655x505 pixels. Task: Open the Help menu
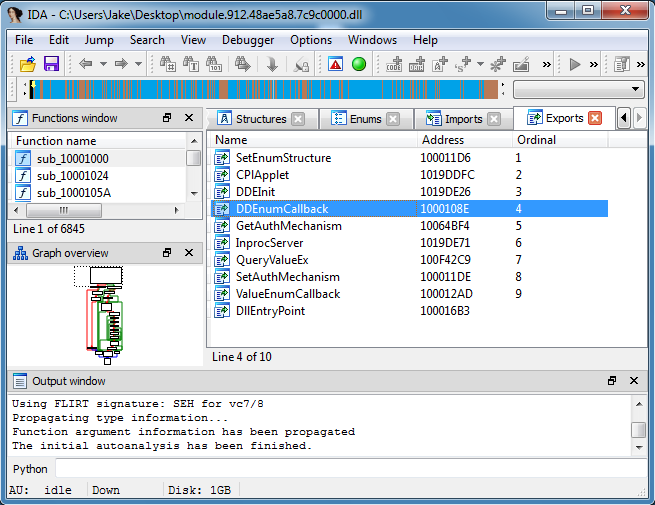tap(425, 40)
